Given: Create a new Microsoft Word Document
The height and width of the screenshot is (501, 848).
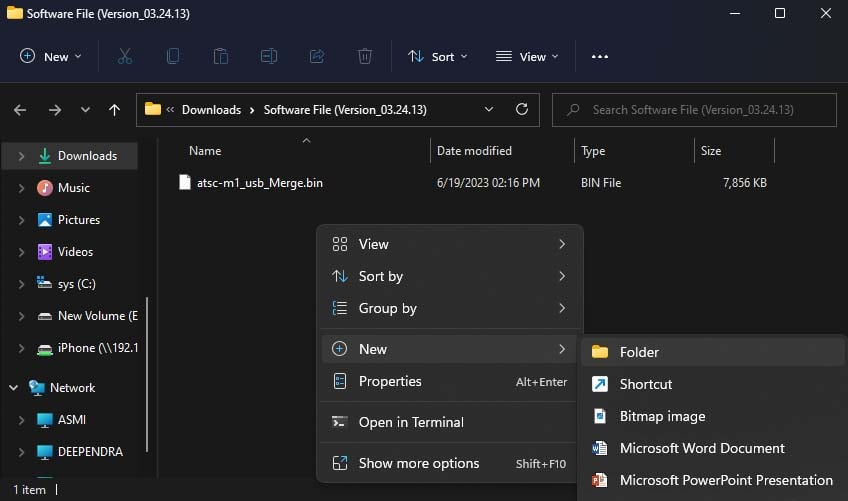Looking at the screenshot, I should pyautogui.click(x=701, y=448).
